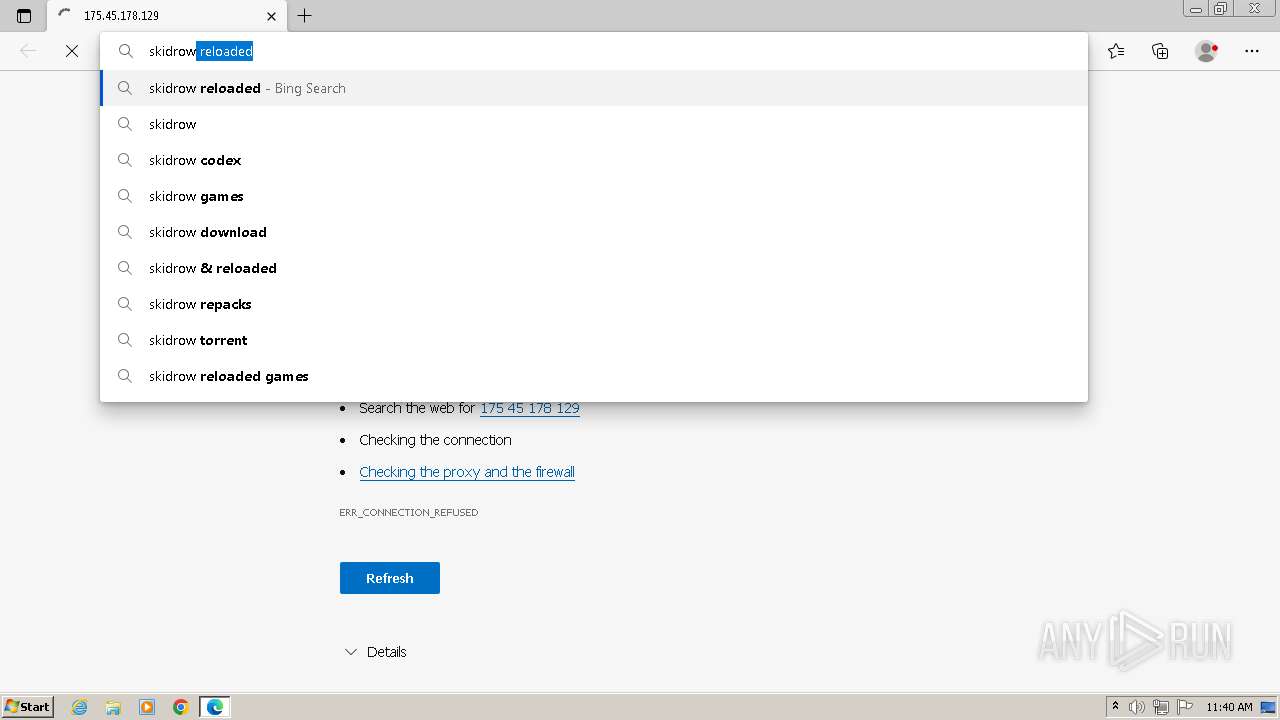
Task: Launch Internet Explorer from taskbar
Action: pos(79,707)
